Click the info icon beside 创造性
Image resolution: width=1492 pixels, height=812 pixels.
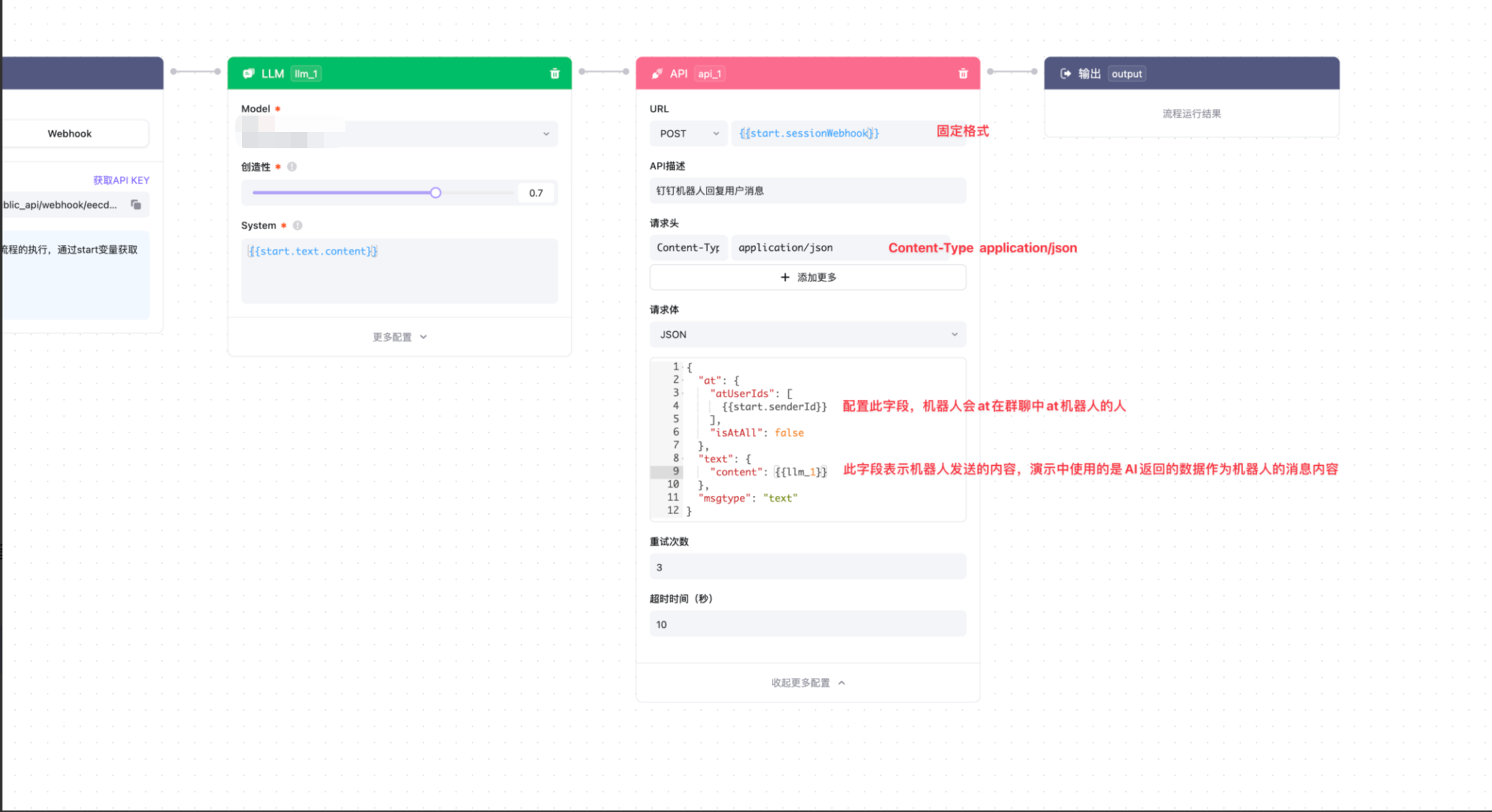point(292,167)
